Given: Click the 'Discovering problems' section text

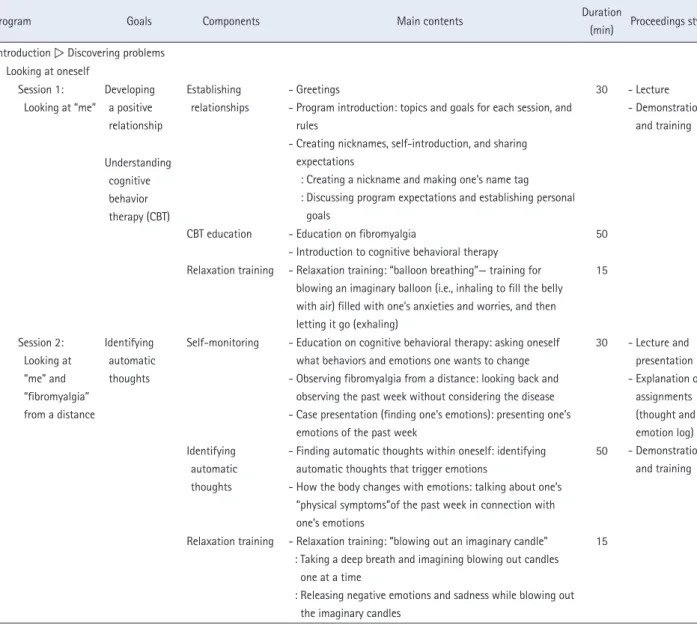Looking at the screenshot, I should [x=116, y=53].
